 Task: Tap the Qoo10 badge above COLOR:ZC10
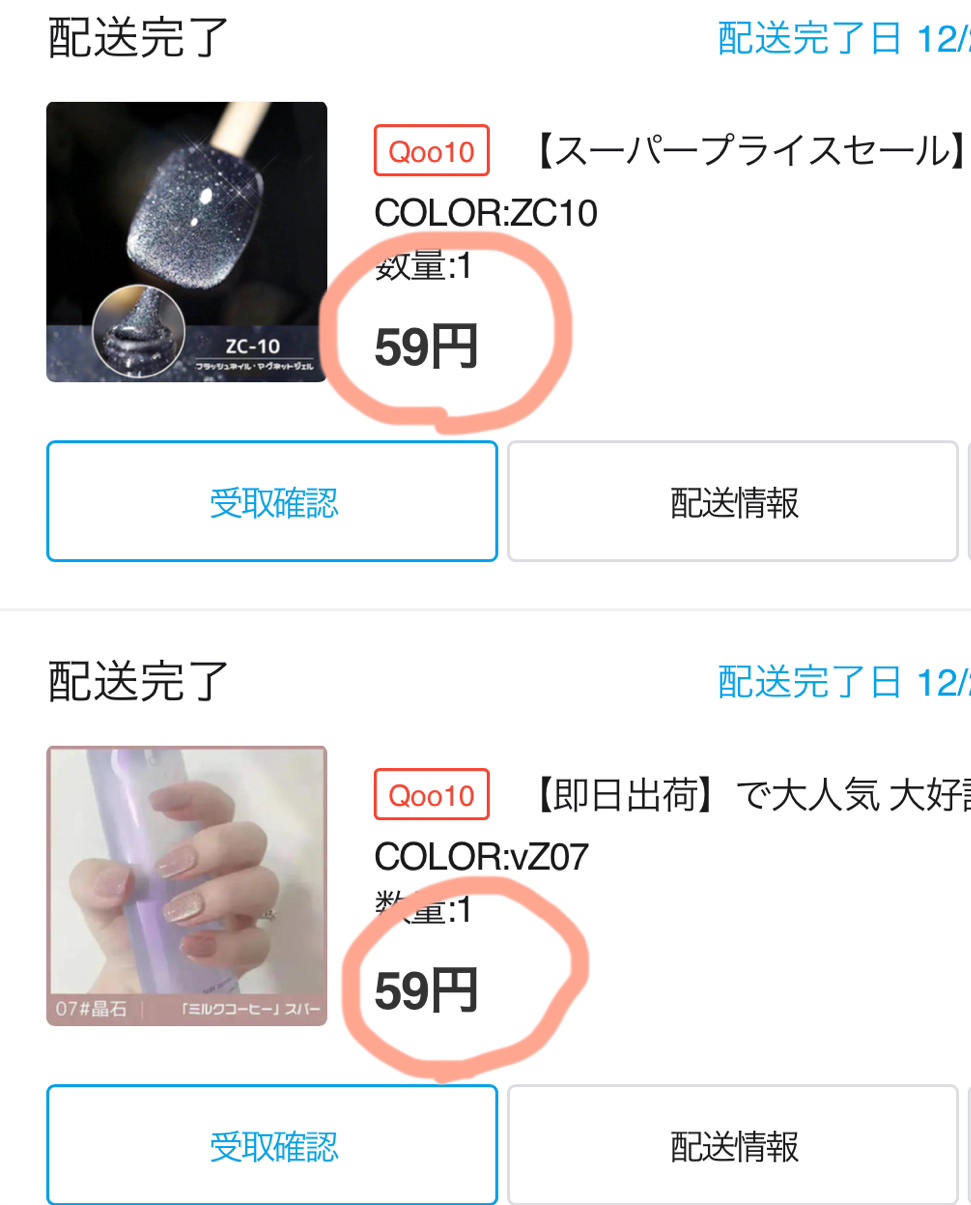[431, 151]
